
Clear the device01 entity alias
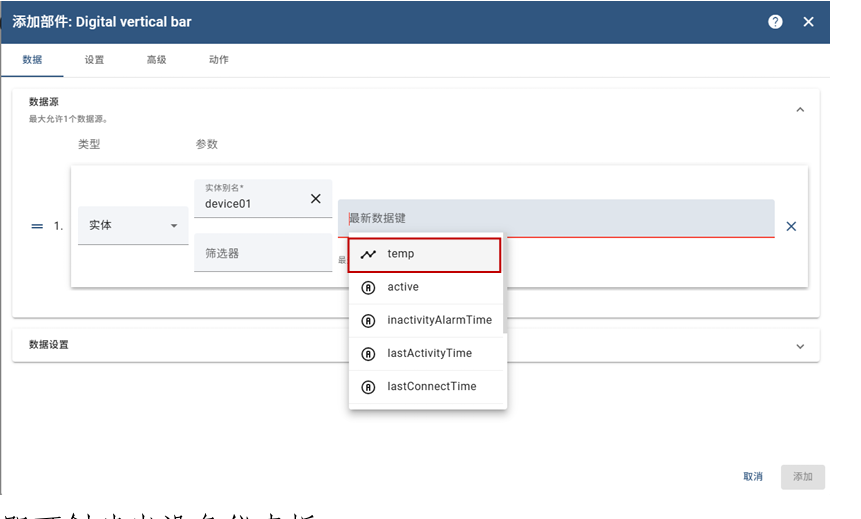pyautogui.click(x=316, y=199)
